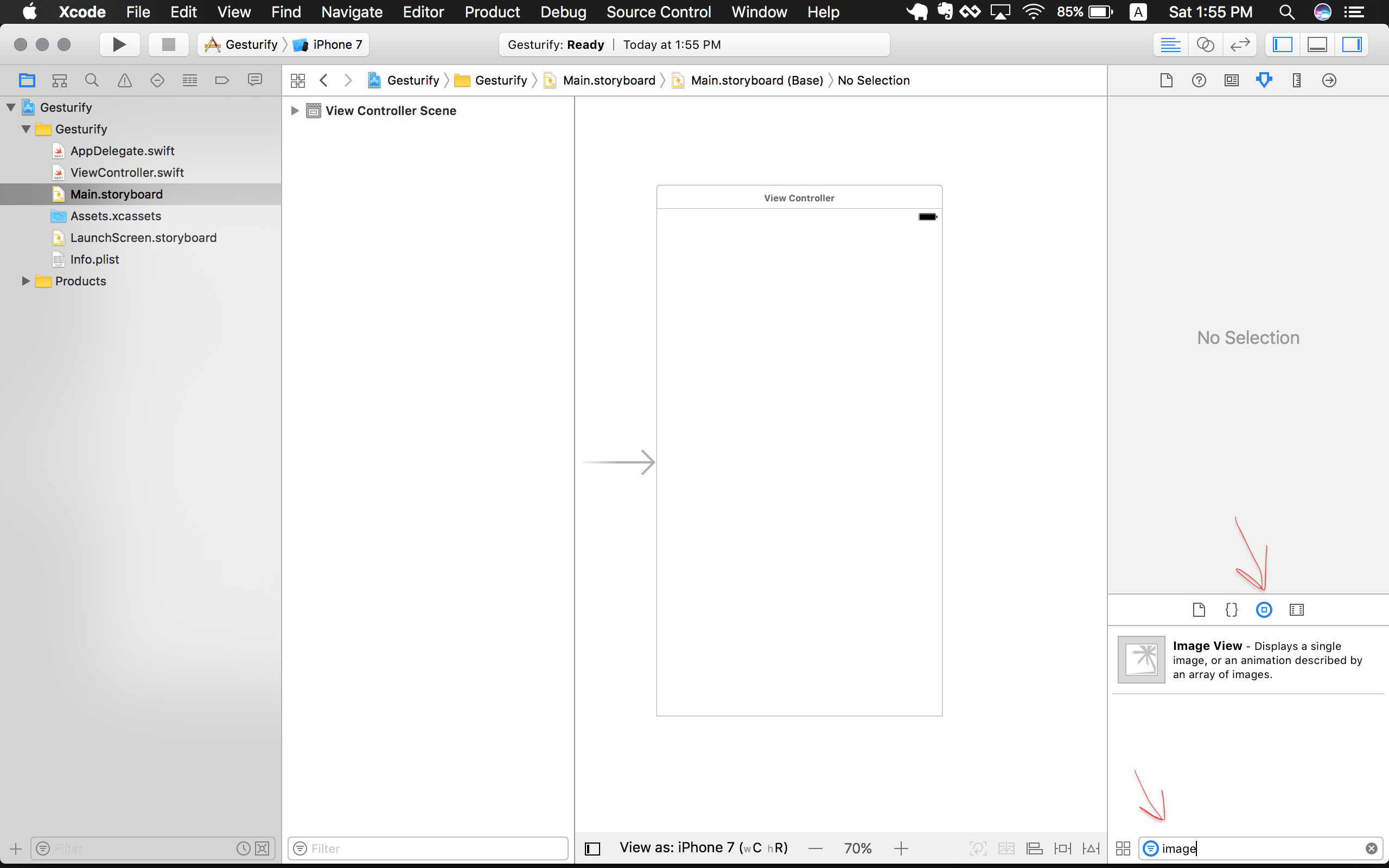Open the find navigator

(x=92, y=80)
